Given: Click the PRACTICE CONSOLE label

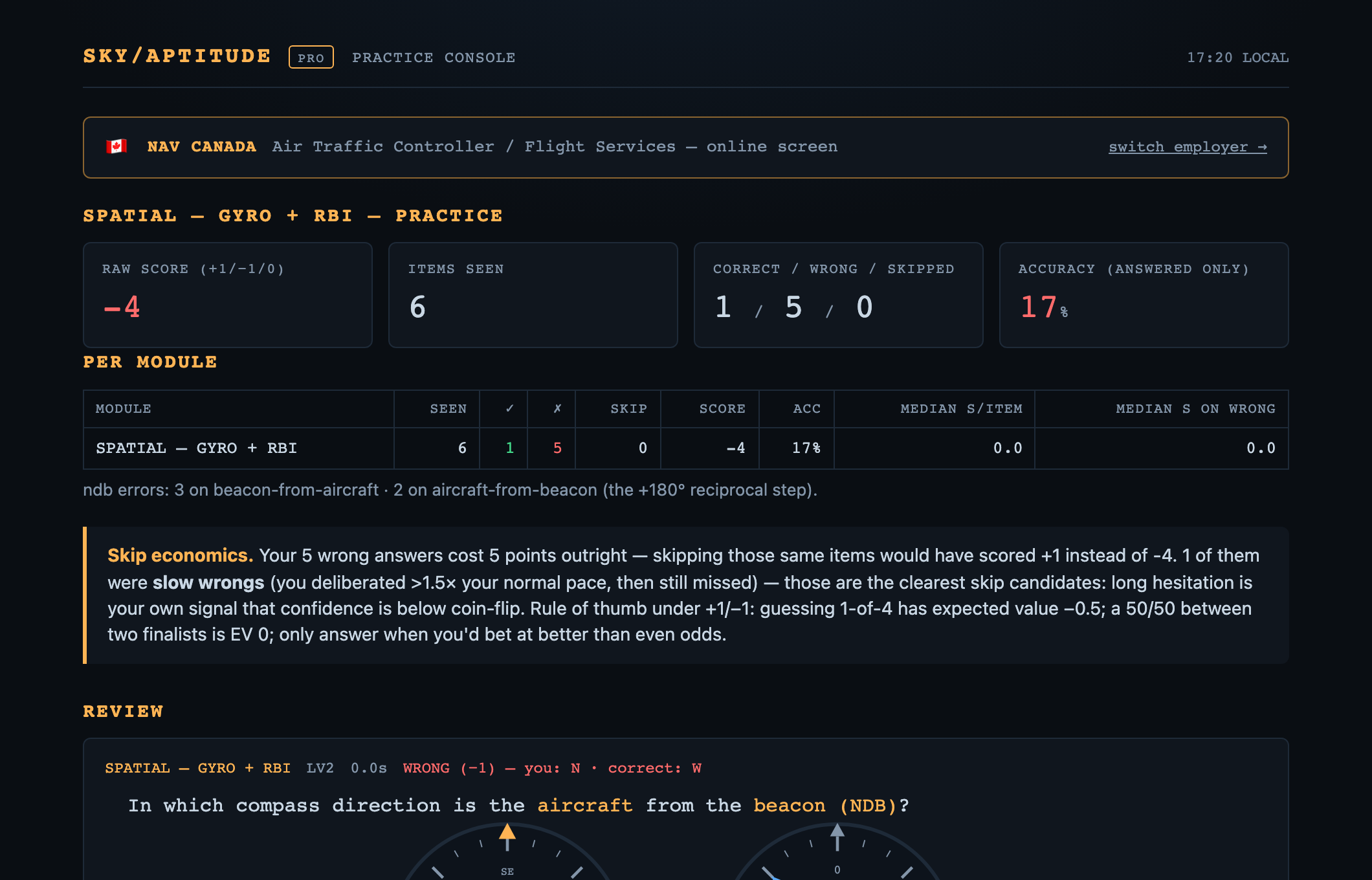Looking at the screenshot, I should click(x=434, y=57).
